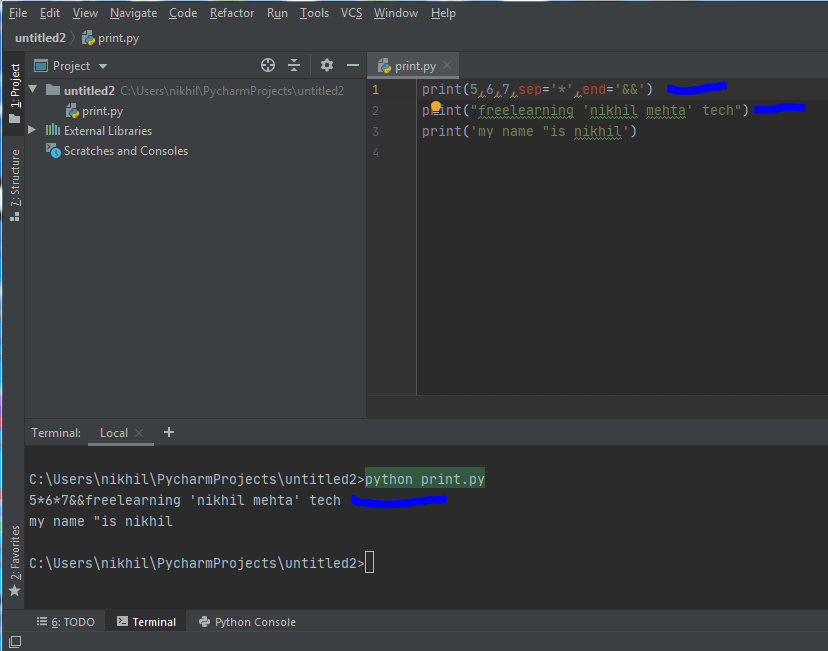Image resolution: width=828 pixels, height=651 pixels.
Task: Select External Libraries tree label
Action: pyautogui.click(x=108, y=130)
